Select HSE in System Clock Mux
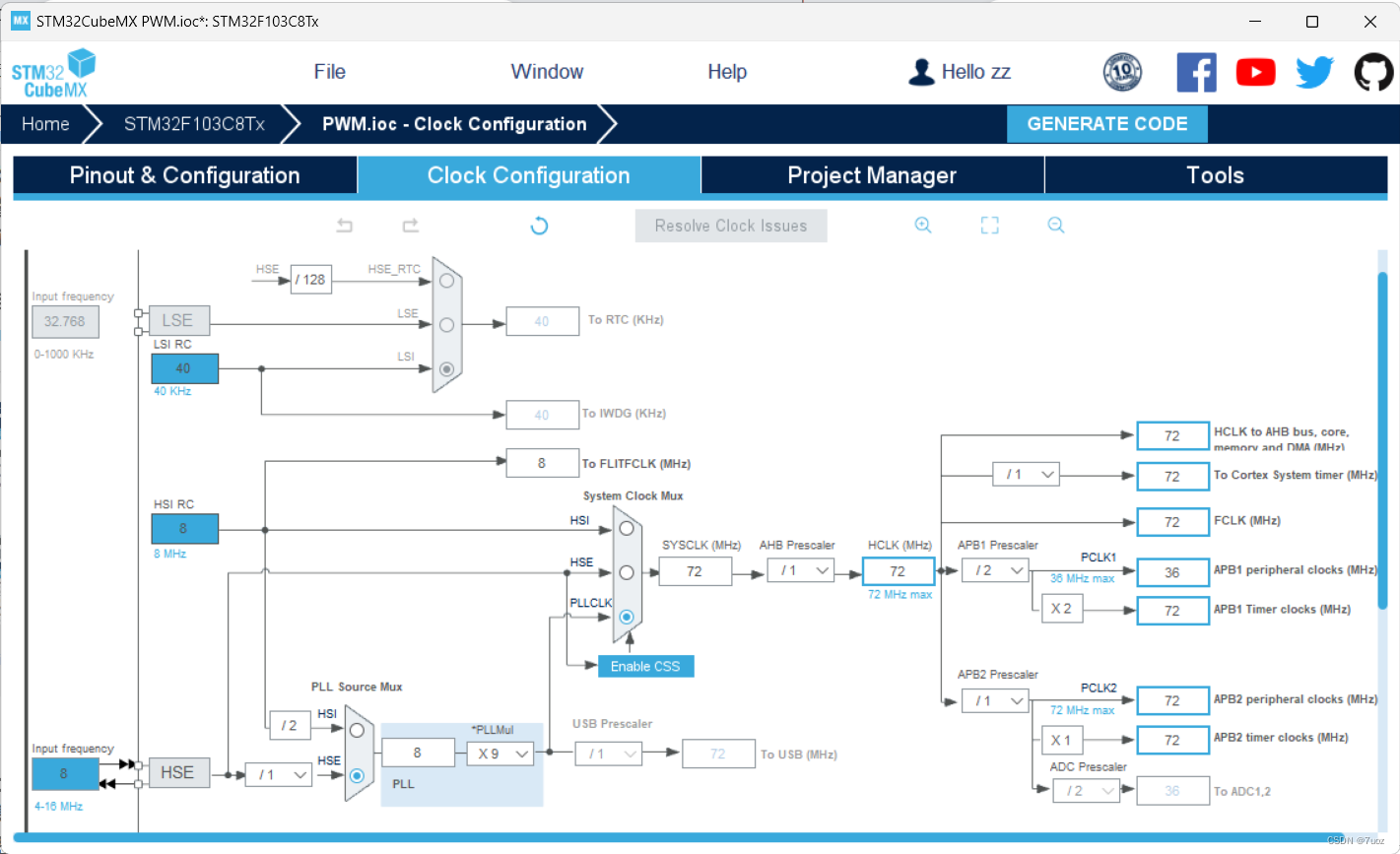The image size is (1400, 854). tap(627, 572)
